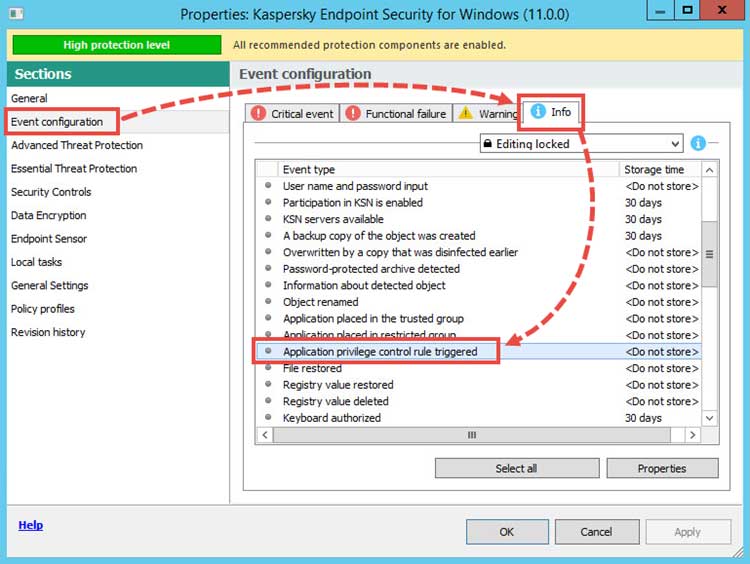The image size is (750, 564).
Task: Open the Policy profiles section
Action: 43,309
